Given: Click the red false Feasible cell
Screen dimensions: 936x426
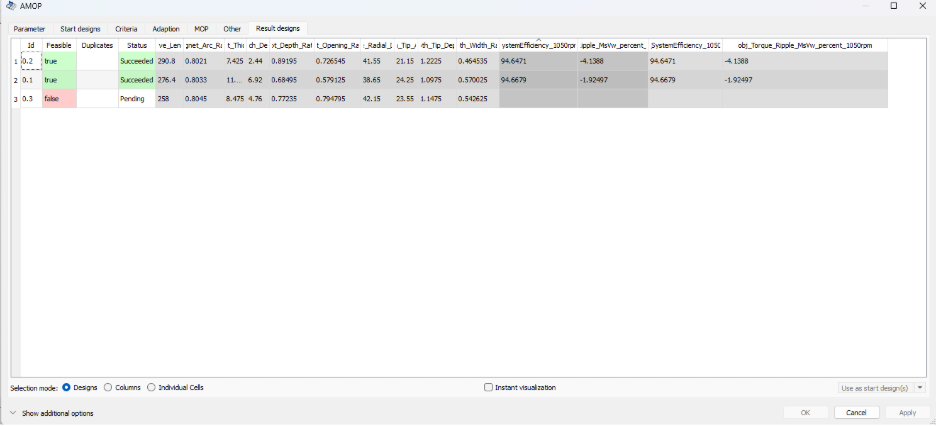Looking at the screenshot, I should [59, 99].
